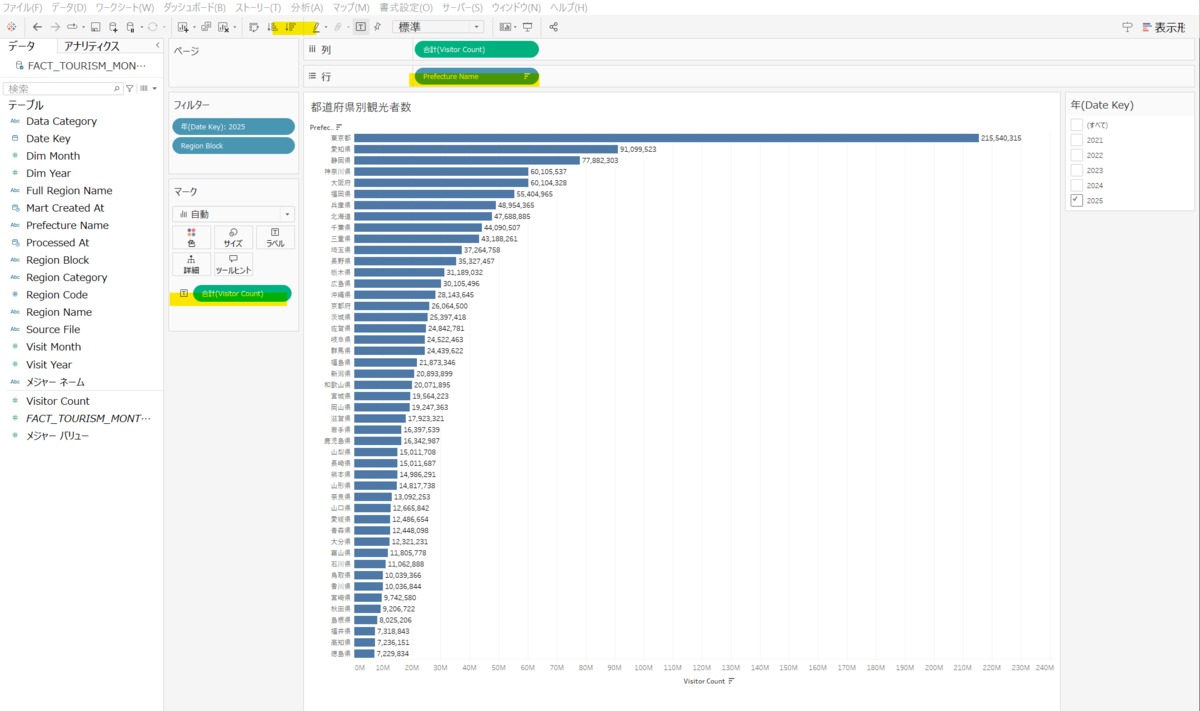Open the Color (色) mark card
Screen dimensions: 1200x711
click(x=191, y=237)
